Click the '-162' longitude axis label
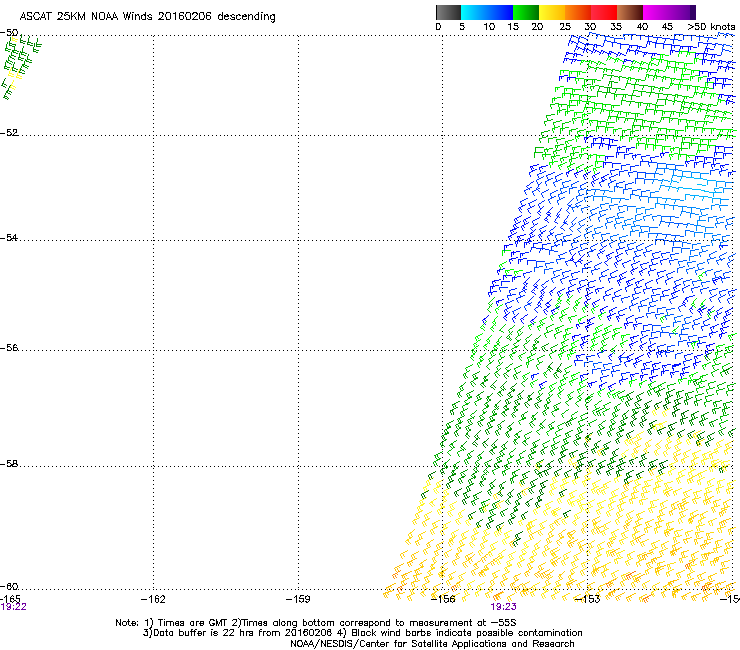740x650 pixels. point(153,599)
